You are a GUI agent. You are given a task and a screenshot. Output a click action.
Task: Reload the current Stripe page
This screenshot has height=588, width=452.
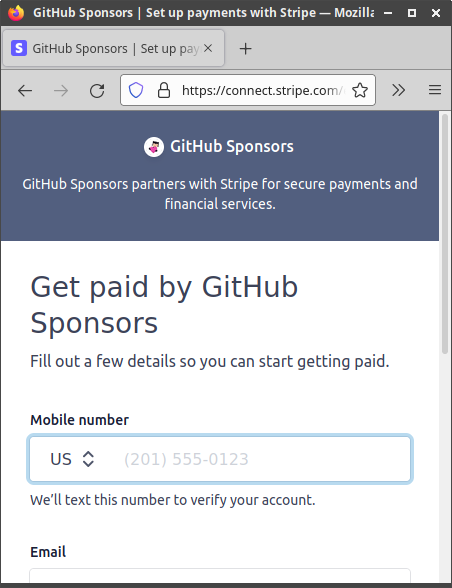(97, 90)
